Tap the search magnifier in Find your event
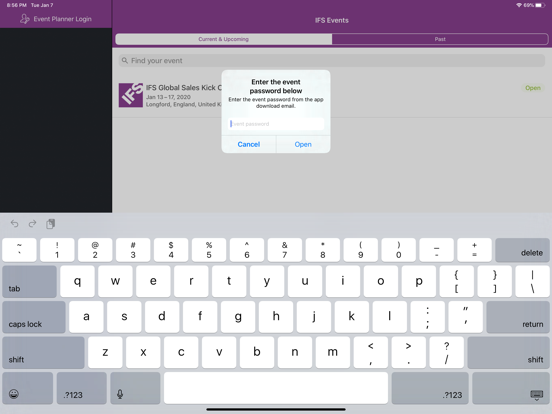 (x=125, y=61)
